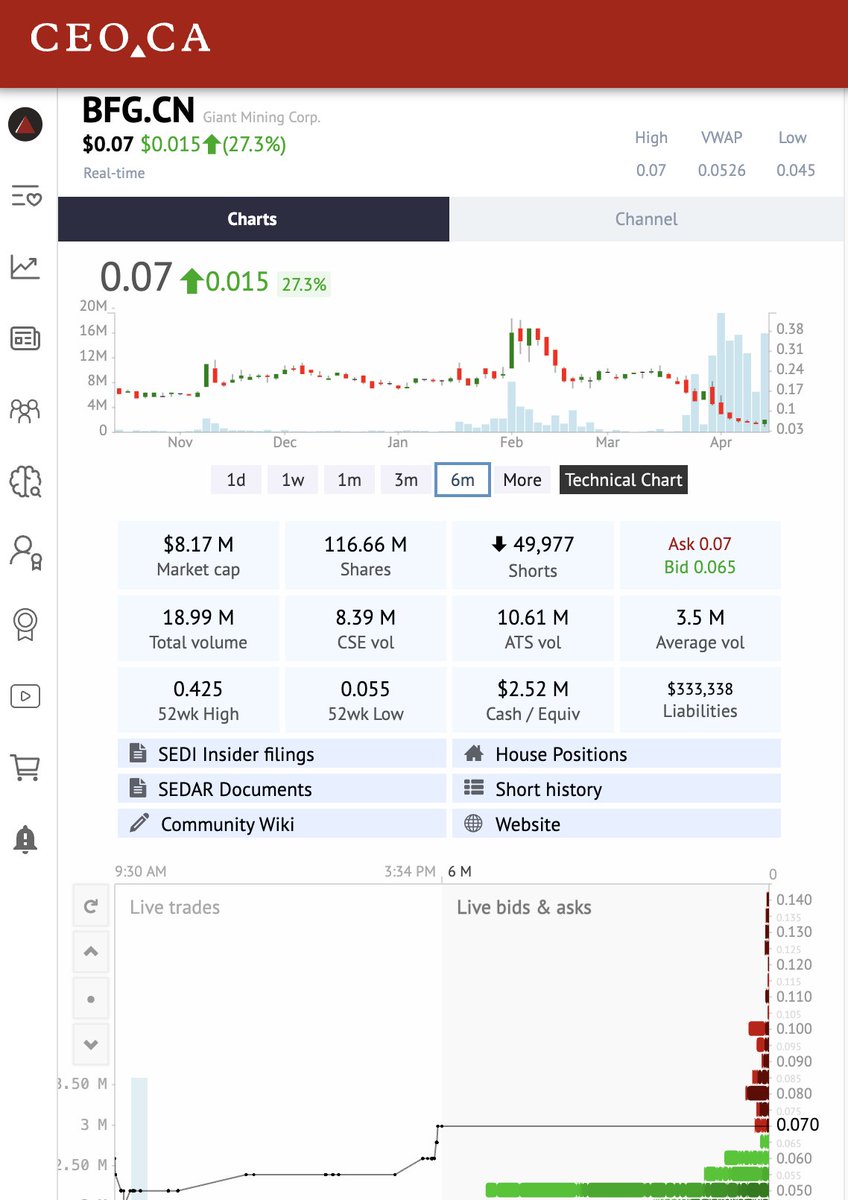Open the news sidebar icon
The image size is (848, 1200).
click(x=25, y=338)
